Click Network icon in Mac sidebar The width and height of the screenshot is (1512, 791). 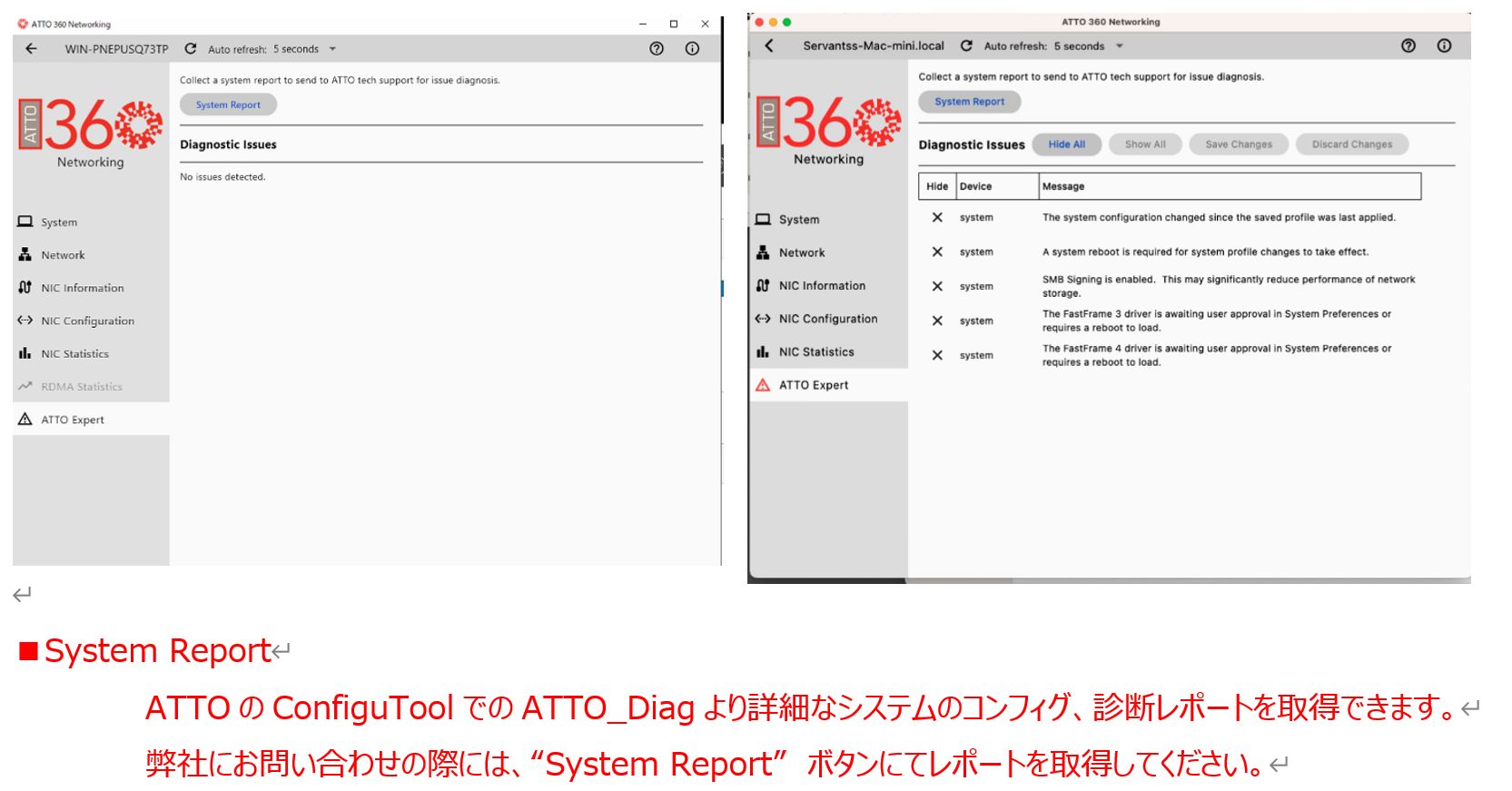(763, 252)
